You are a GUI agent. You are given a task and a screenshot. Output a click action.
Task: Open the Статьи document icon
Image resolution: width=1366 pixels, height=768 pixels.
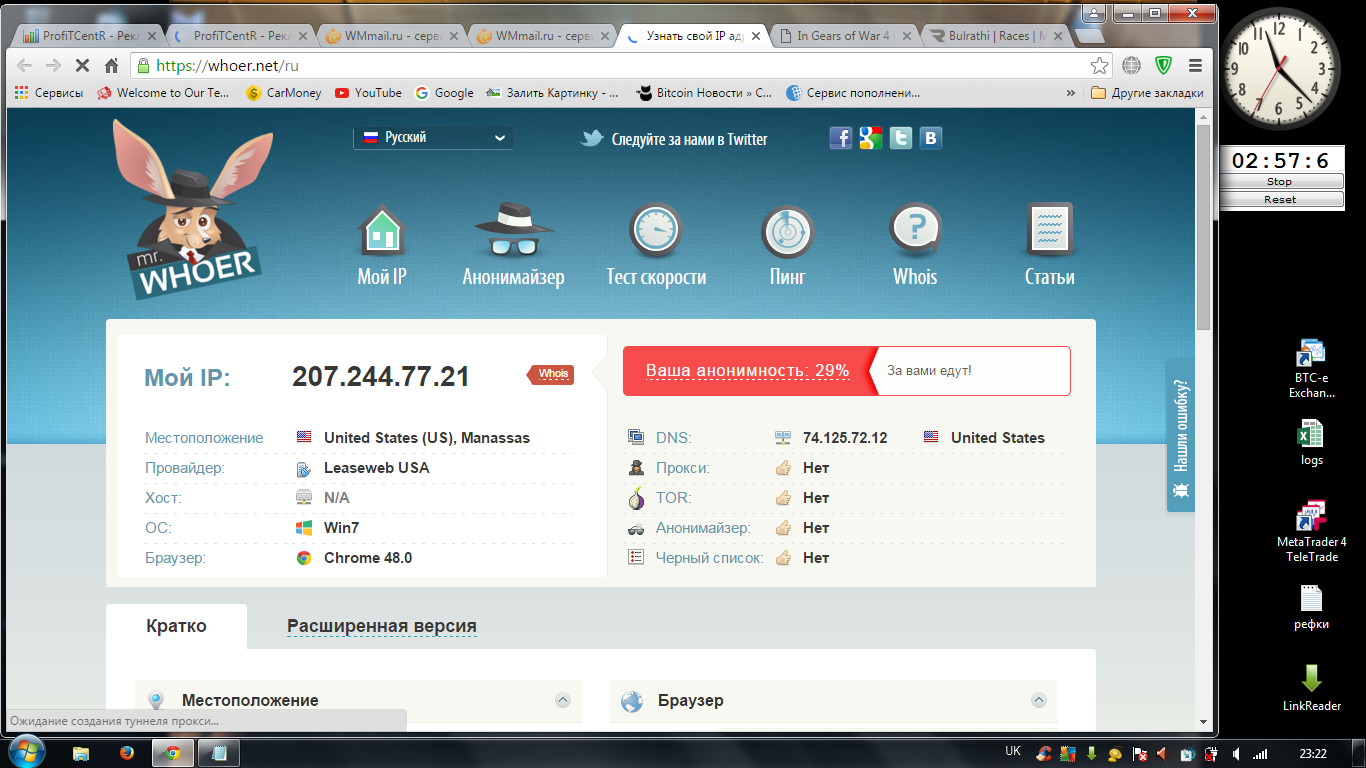pyautogui.click(x=1050, y=230)
